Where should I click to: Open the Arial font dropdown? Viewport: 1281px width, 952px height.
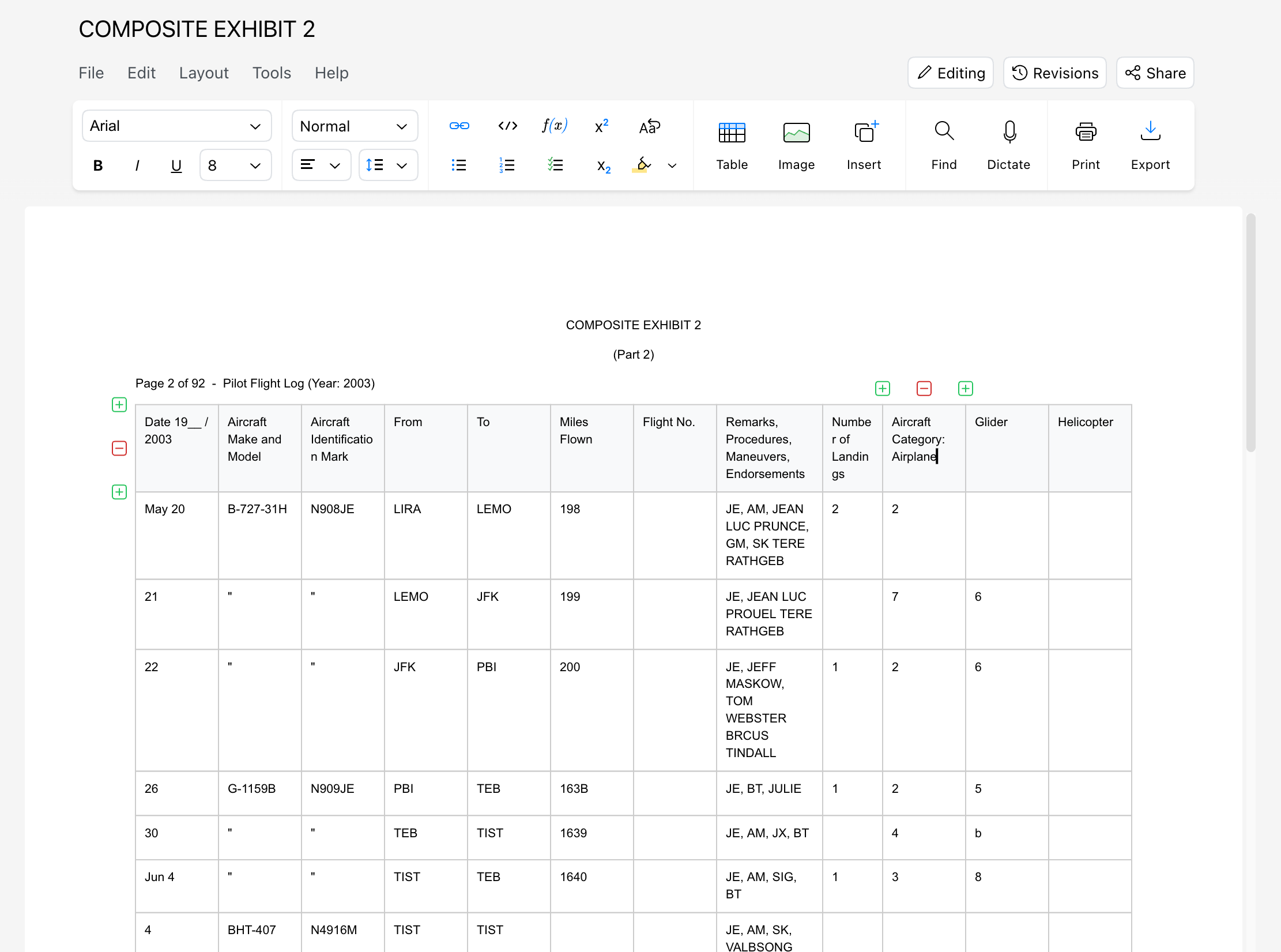(176, 126)
